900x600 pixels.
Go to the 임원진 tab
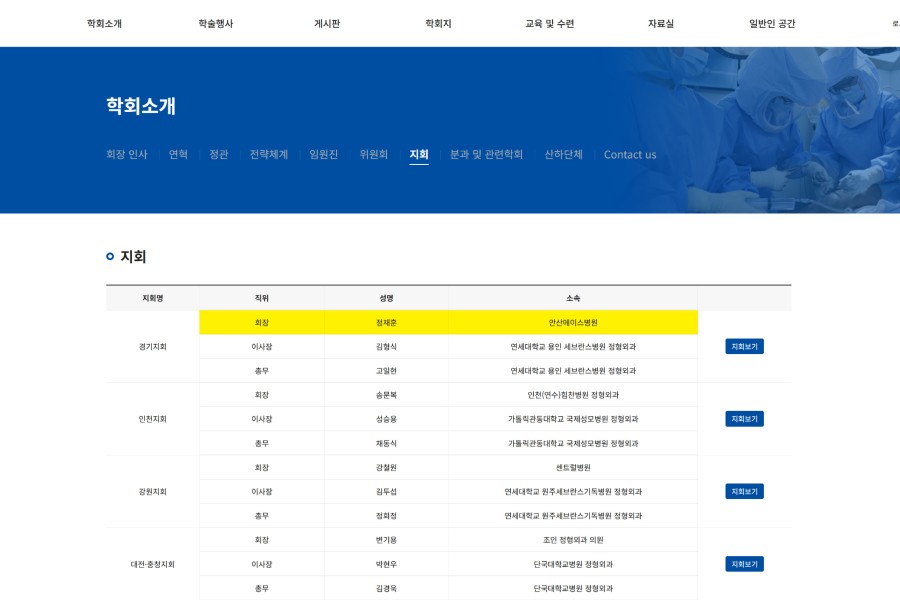click(324, 155)
